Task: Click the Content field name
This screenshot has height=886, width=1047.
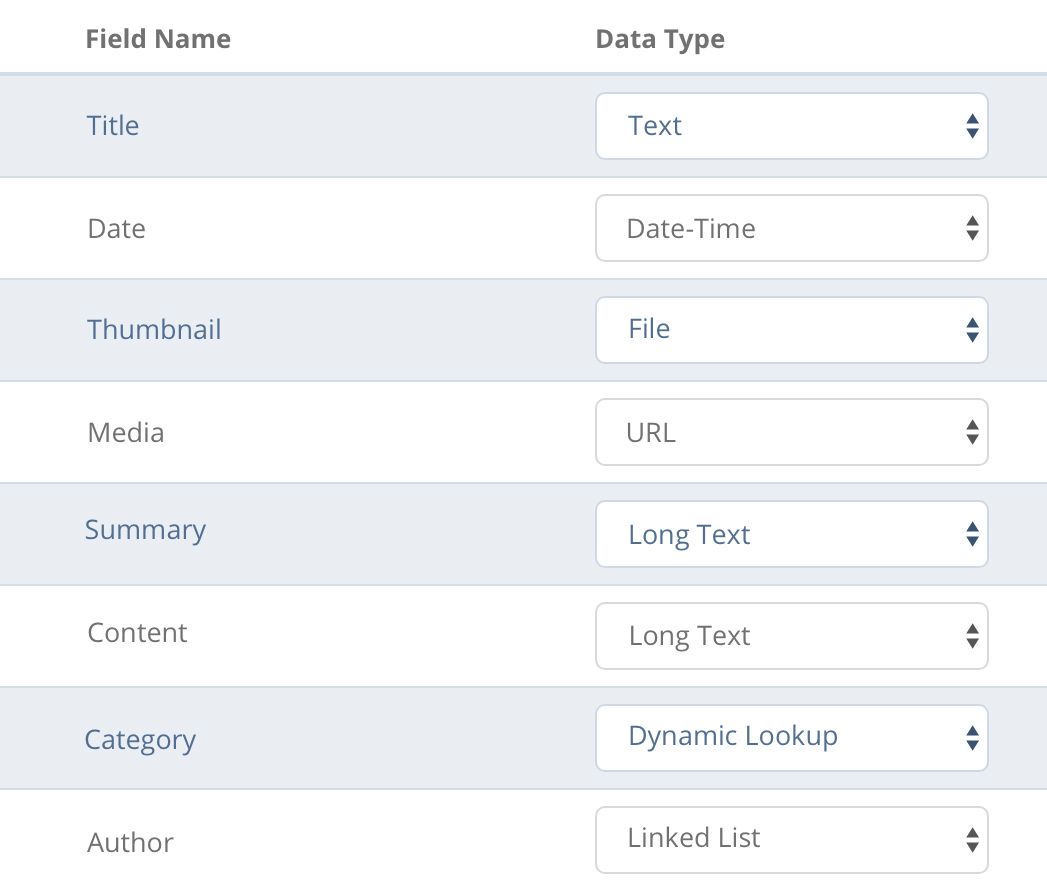Action: [x=137, y=633]
